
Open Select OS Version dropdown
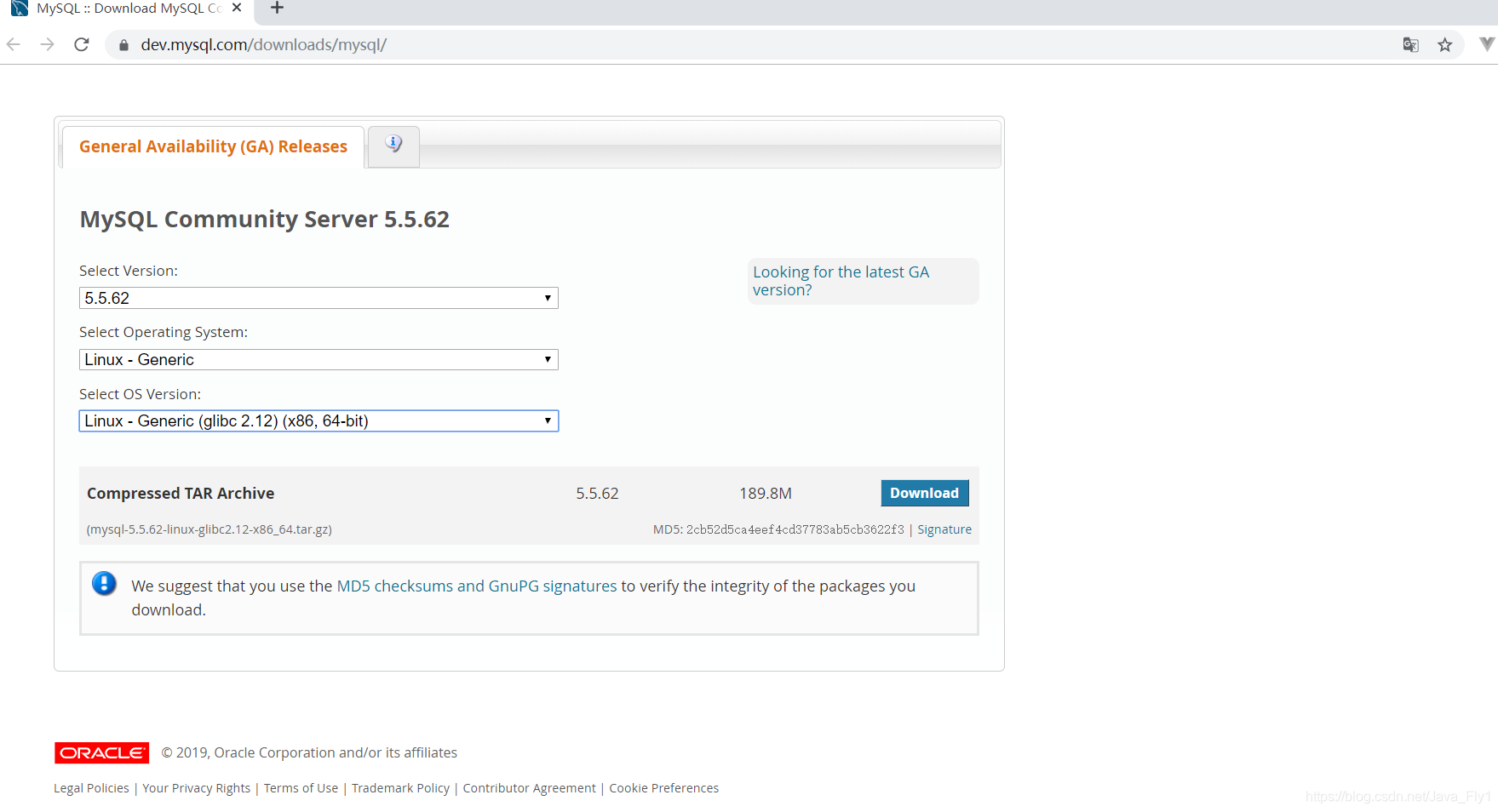pos(319,421)
